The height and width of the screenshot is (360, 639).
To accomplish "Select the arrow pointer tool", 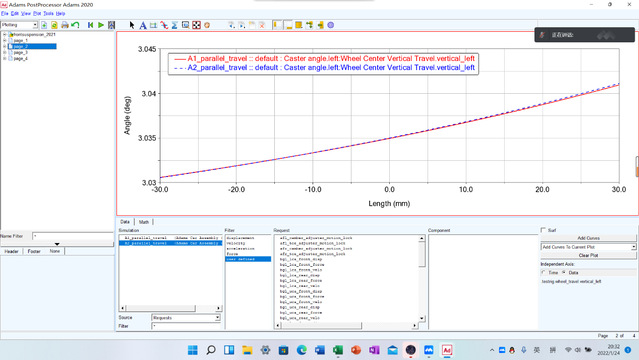I will [x=132, y=25].
